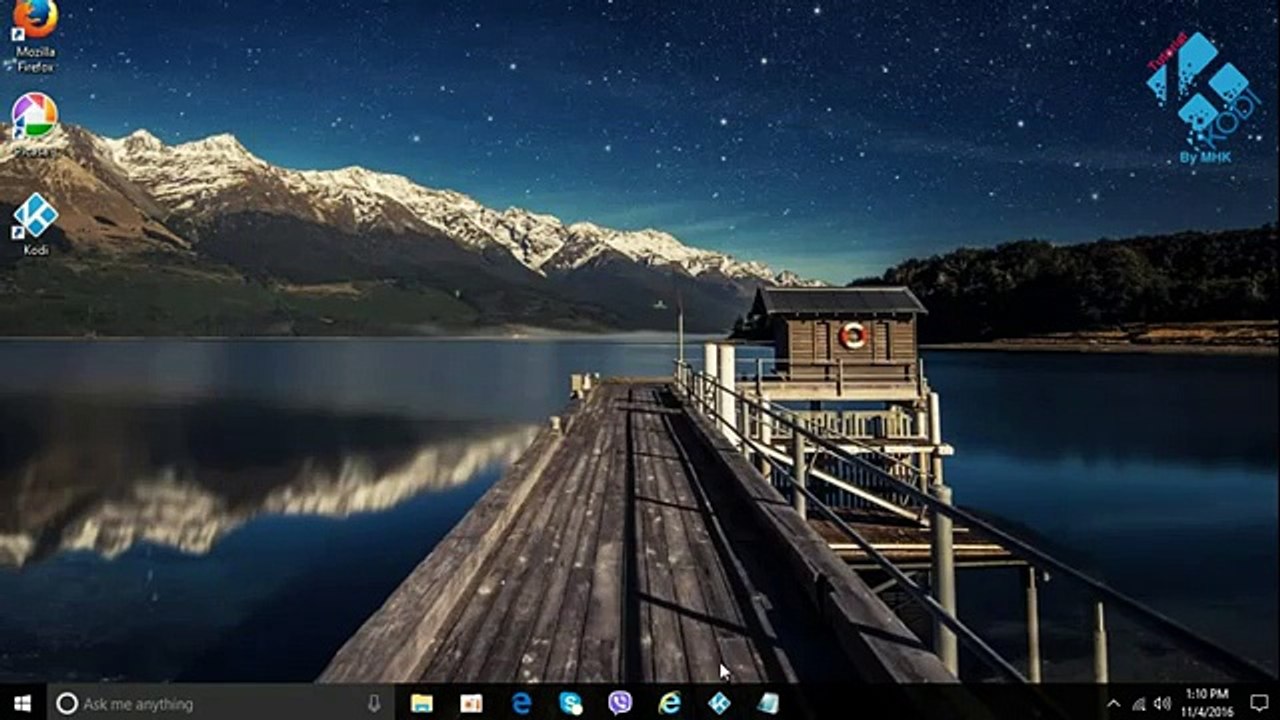Show hidden system tray icons
This screenshot has width=1280, height=720.
(x=1114, y=703)
